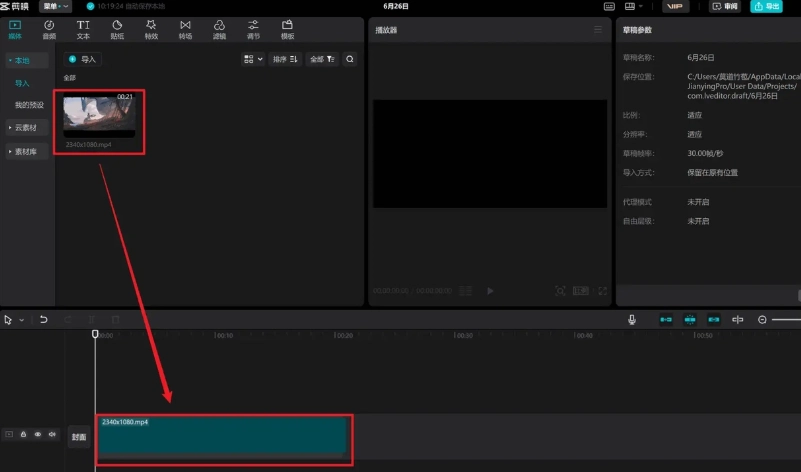
Task: Click the 导入 import button
Action: pyautogui.click(x=83, y=60)
